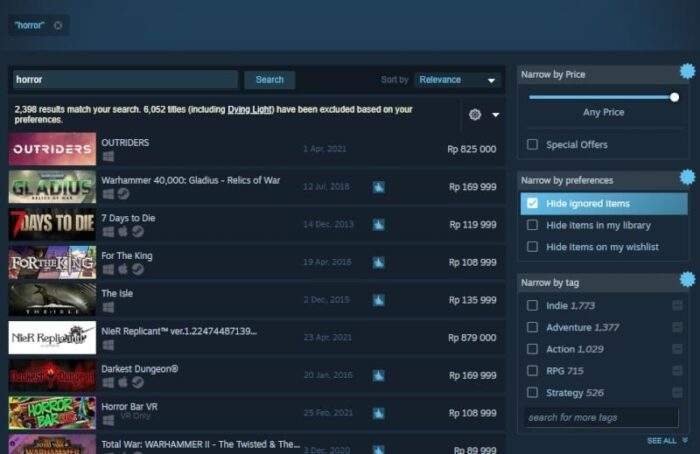Exclude Action tag with its minus button
This screenshot has height=454, width=700.
(677, 349)
